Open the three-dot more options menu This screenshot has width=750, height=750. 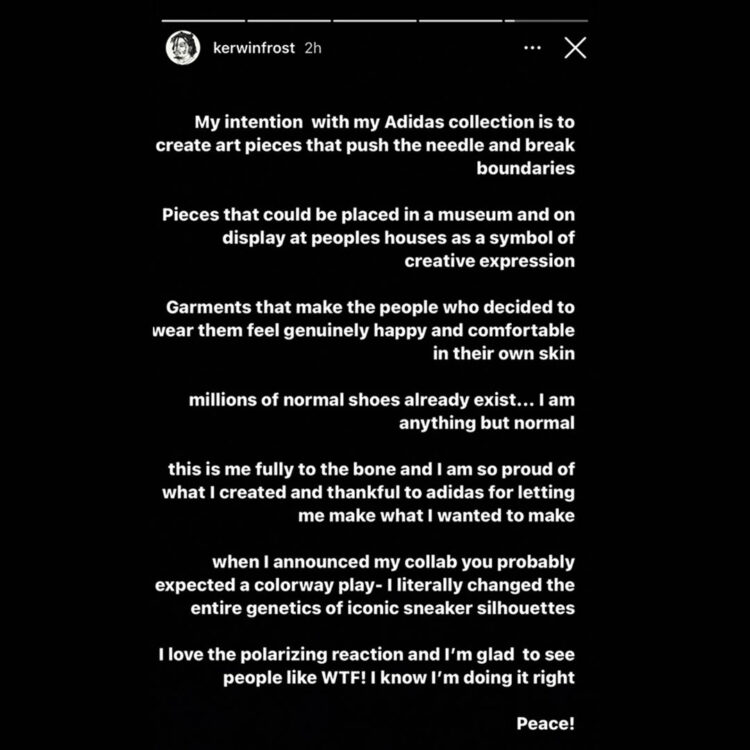tap(532, 48)
